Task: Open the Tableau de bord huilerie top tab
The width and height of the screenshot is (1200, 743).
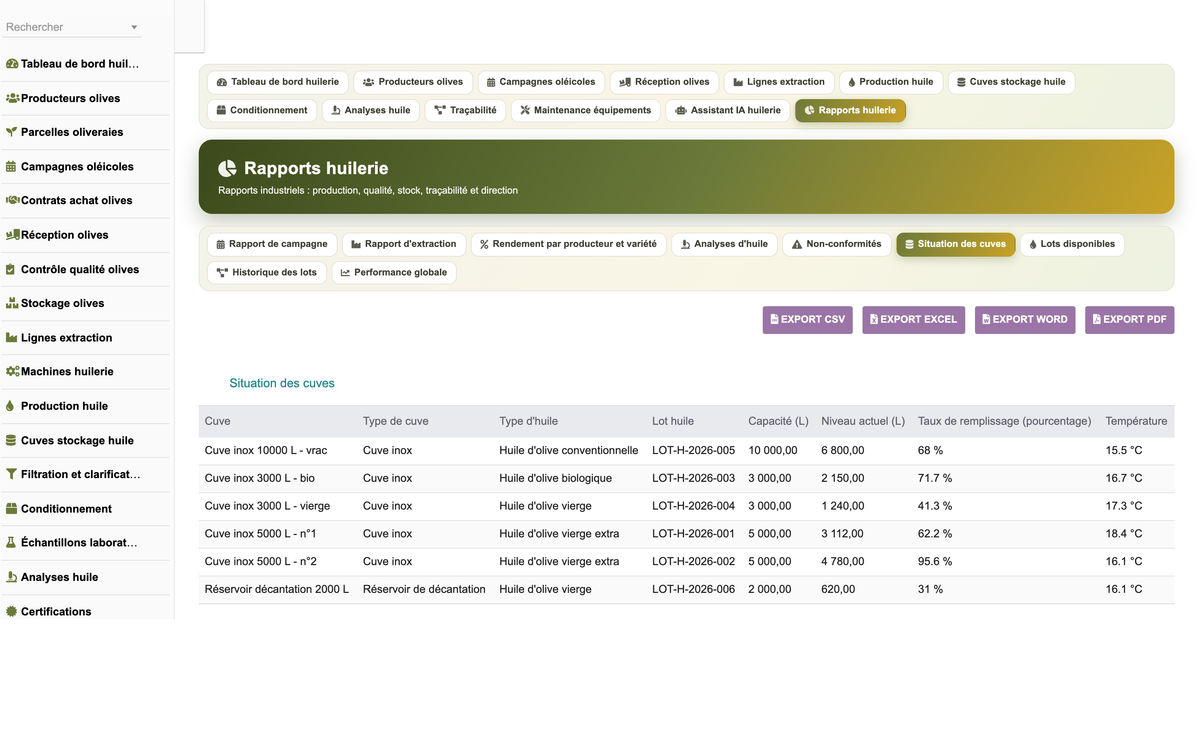Action: [278, 82]
